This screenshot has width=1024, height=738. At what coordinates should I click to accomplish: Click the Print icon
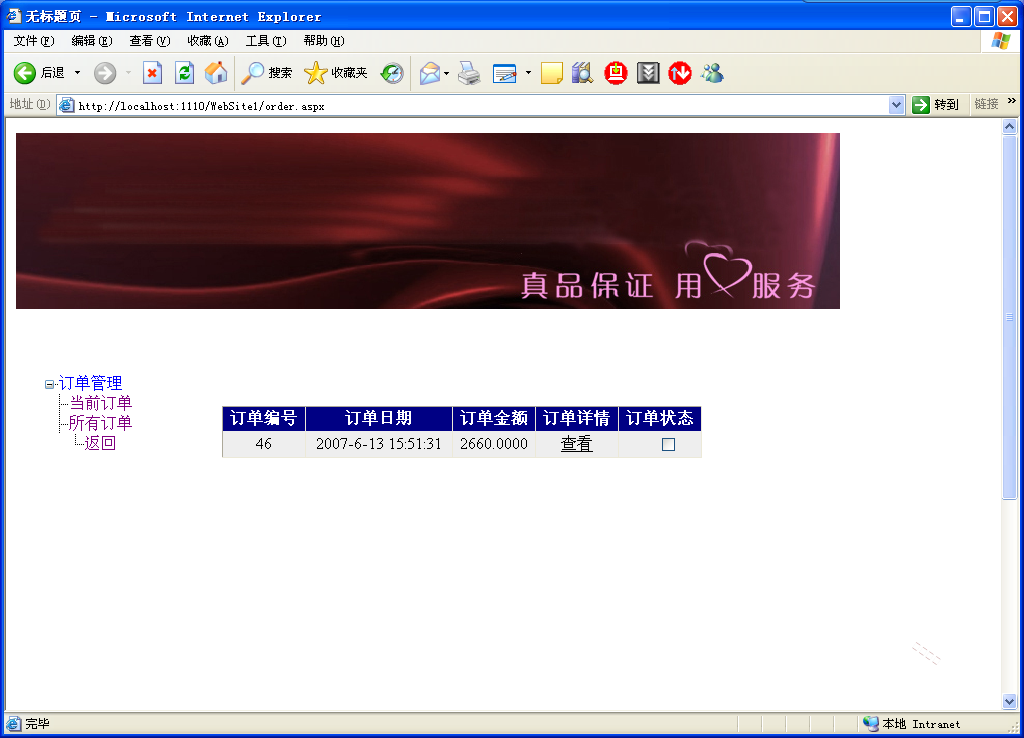469,72
